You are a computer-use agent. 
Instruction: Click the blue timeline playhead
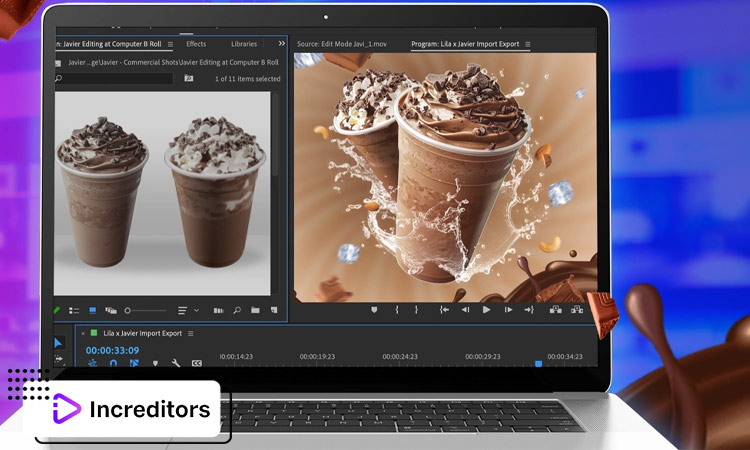click(538, 364)
